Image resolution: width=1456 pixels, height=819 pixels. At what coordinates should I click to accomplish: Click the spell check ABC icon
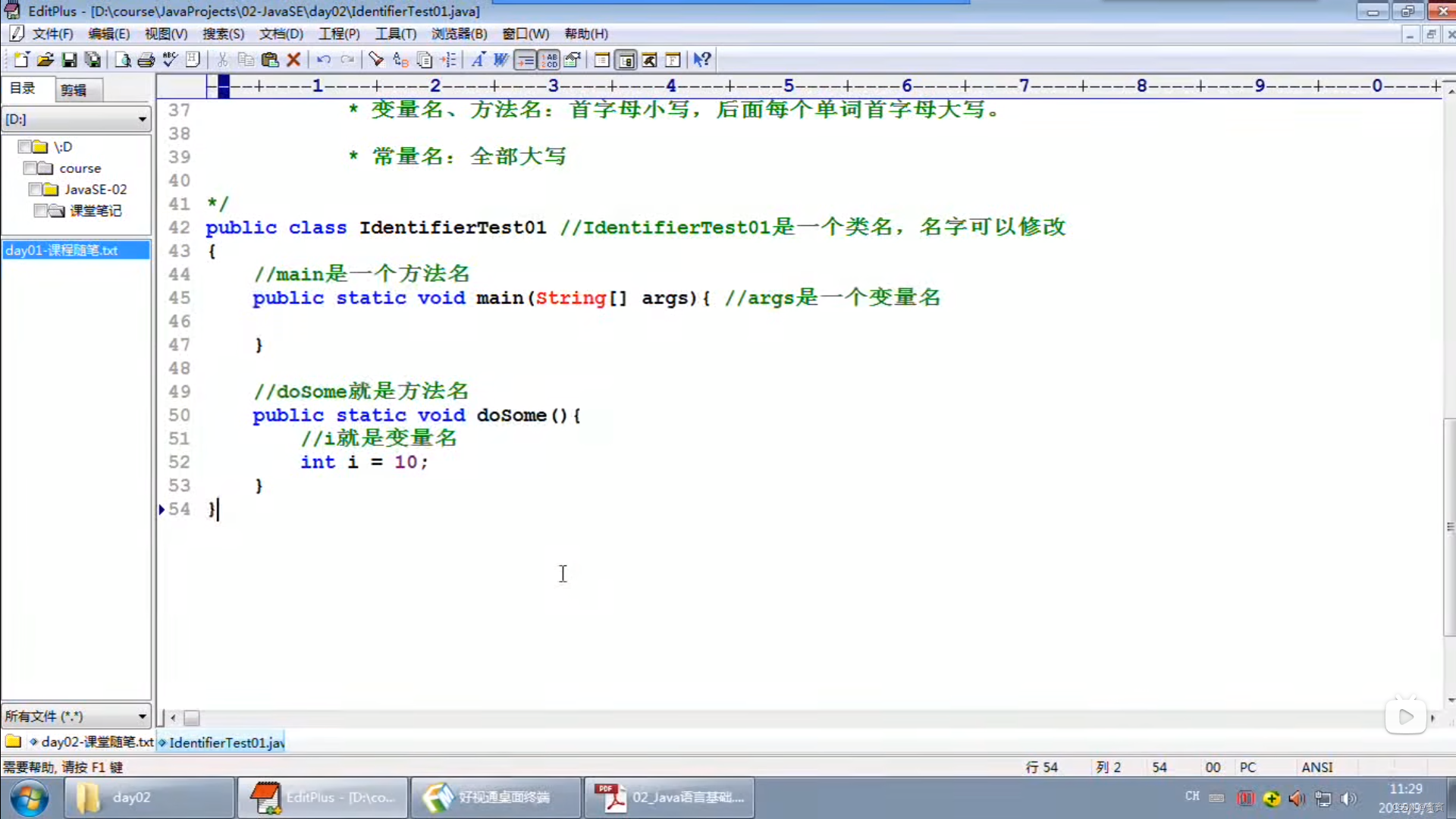coord(170,60)
